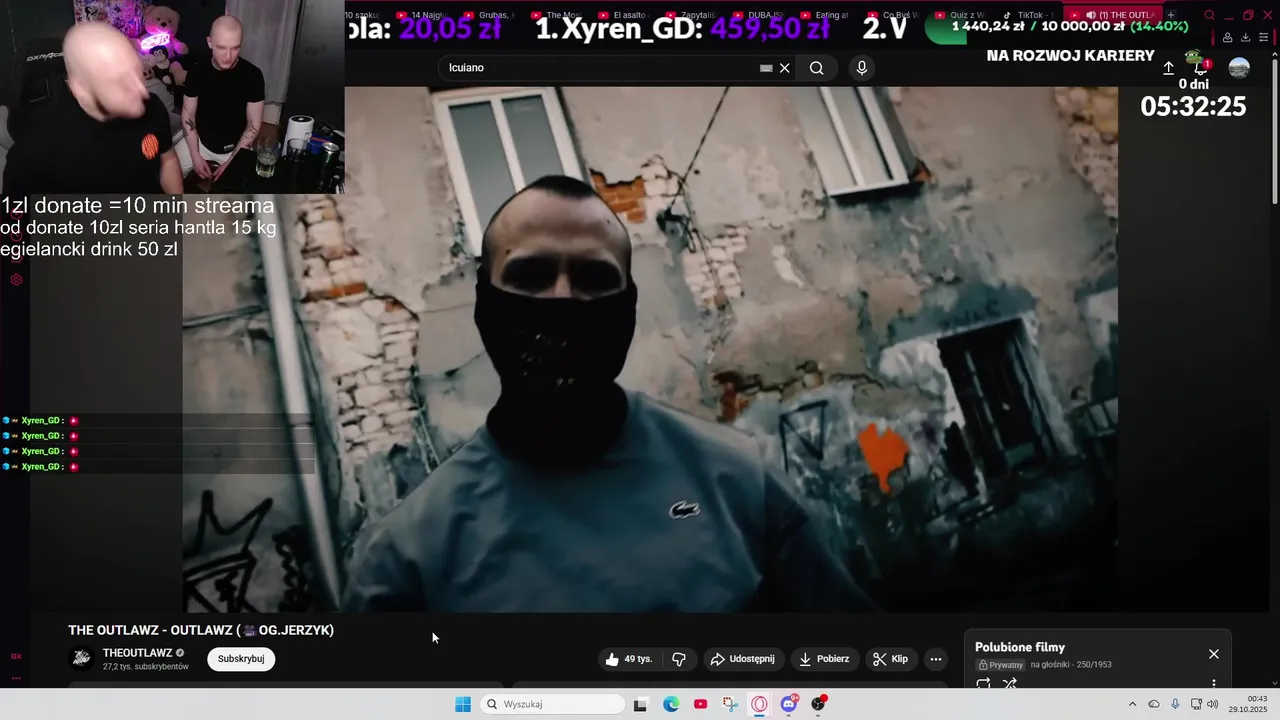Subscribe via the Subskrybuj button
This screenshot has height=720, width=1280.
pos(241,659)
